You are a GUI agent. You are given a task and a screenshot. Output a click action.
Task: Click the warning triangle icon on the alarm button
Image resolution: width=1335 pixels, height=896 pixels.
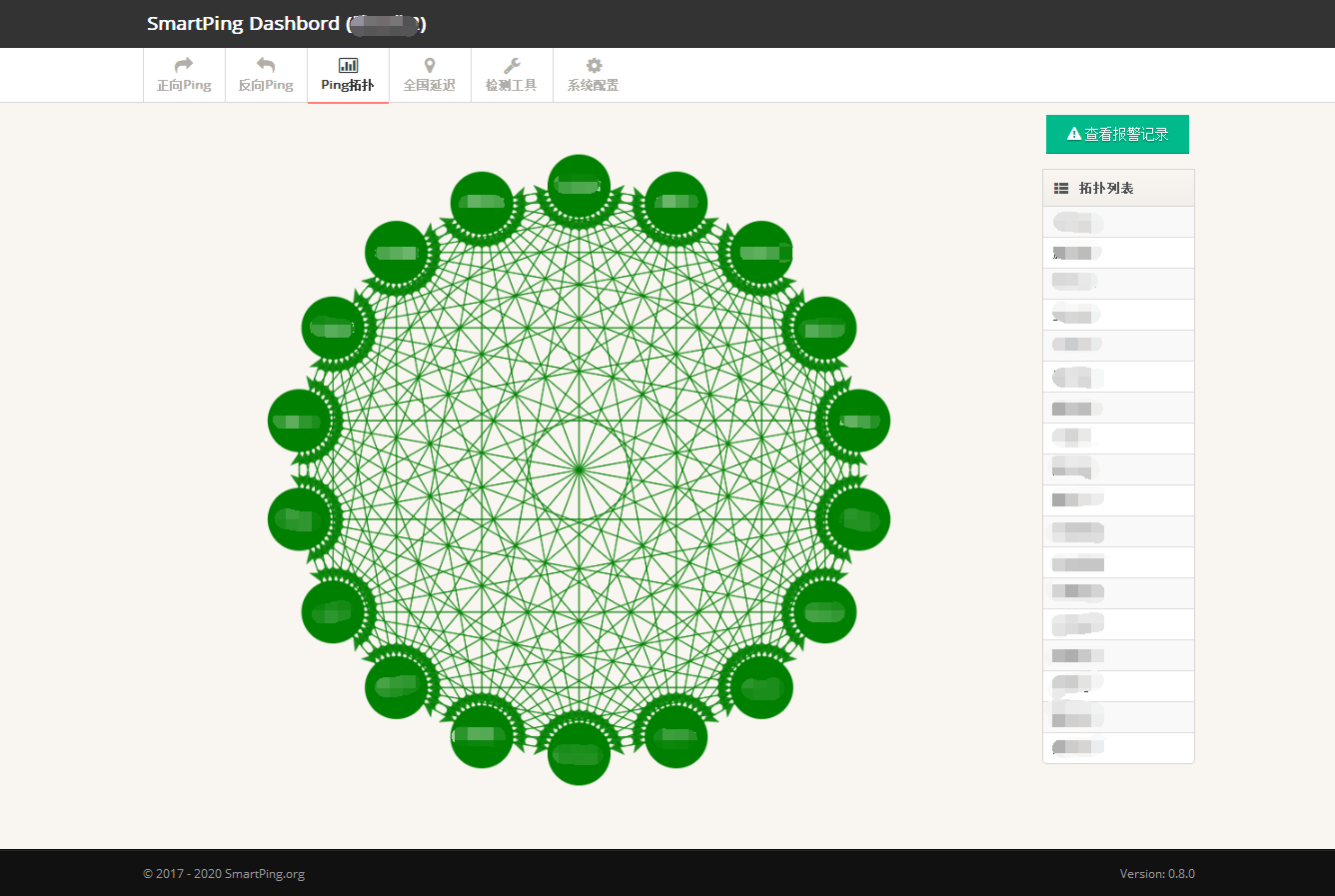1074,134
